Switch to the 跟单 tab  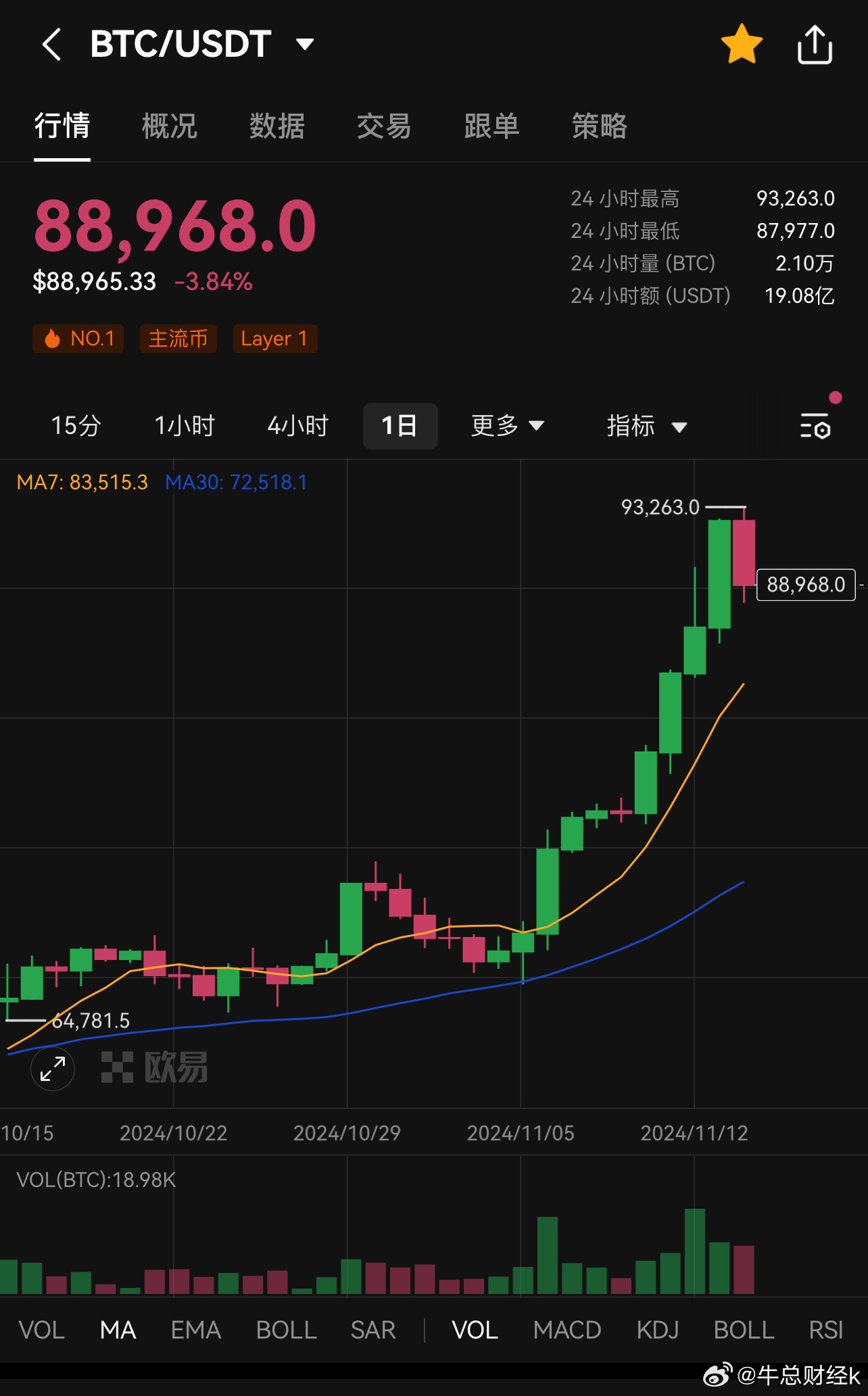[x=491, y=126]
